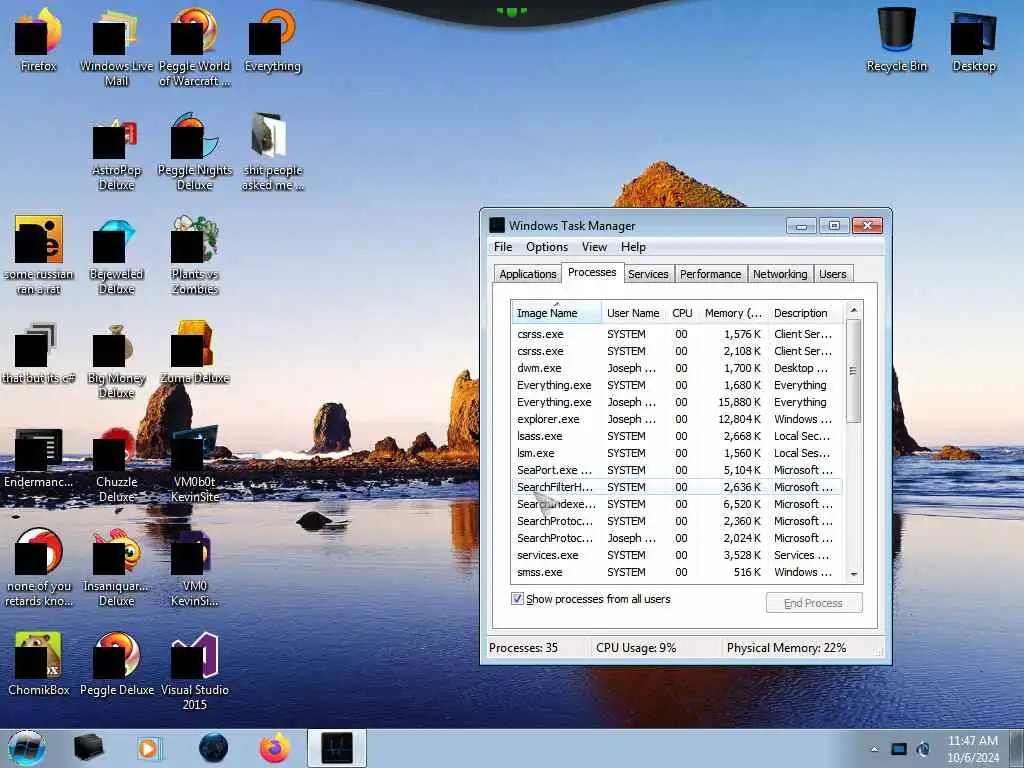Open the File menu in Task Manager
This screenshot has width=1024, height=768.
[x=503, y=247]
